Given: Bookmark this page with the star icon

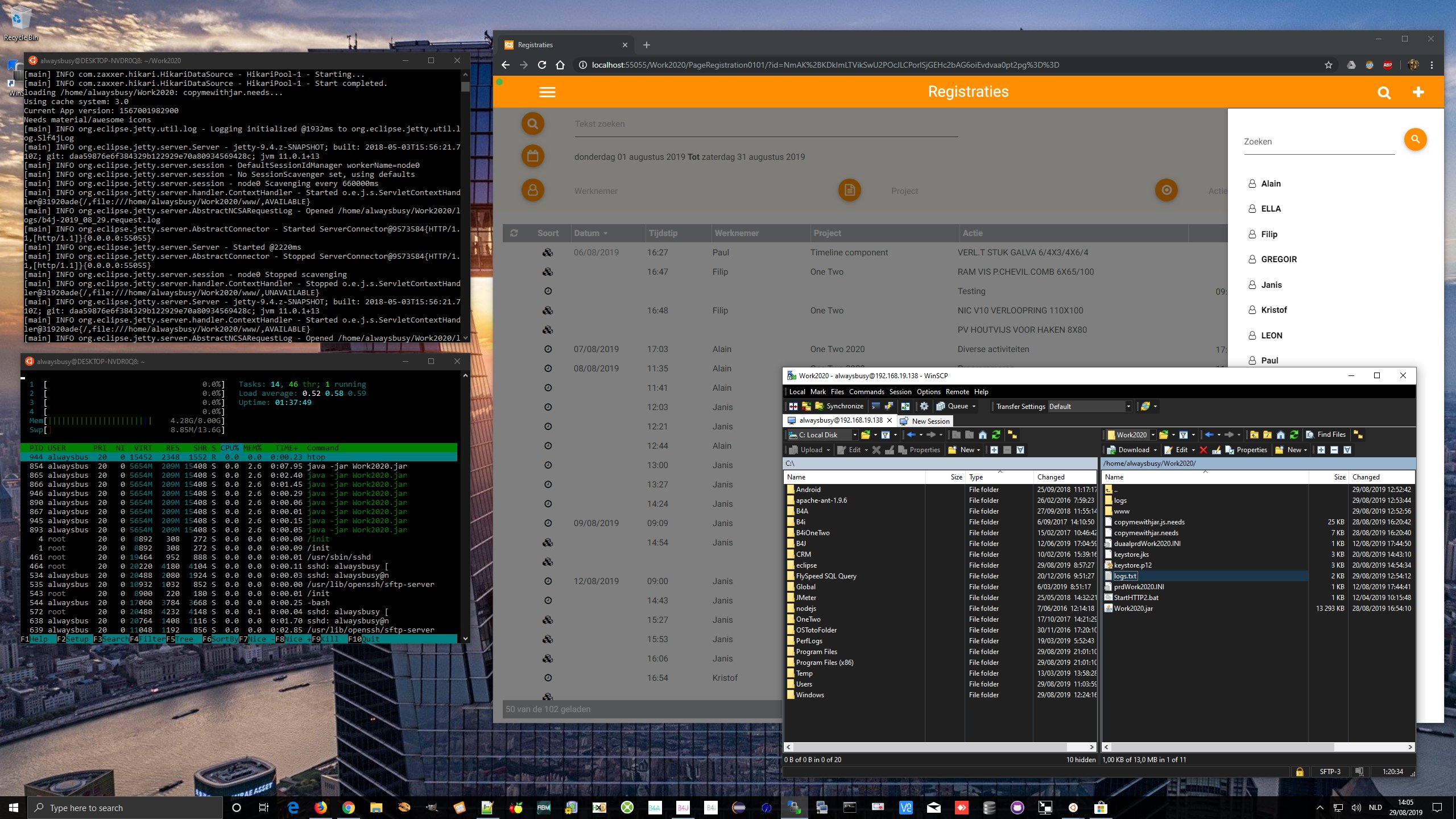Looking at the screenshot, I should 1329,65.
